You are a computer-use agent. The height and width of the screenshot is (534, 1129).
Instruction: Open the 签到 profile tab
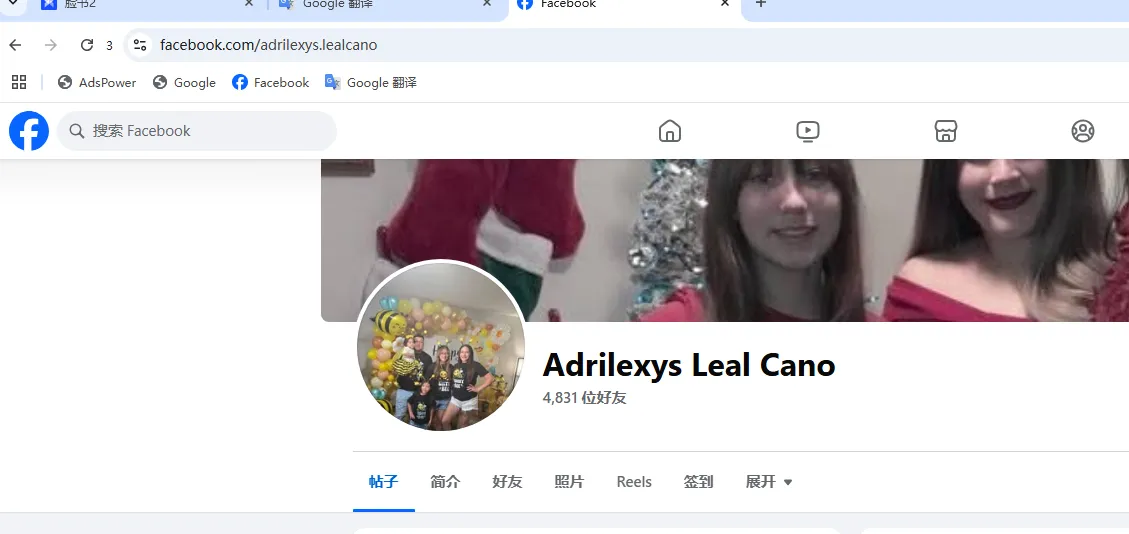698,481
